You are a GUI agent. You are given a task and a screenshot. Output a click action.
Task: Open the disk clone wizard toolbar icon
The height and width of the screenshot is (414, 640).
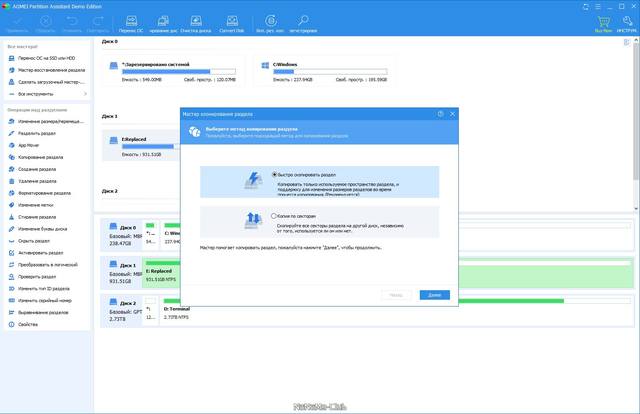pyautogui.click(x=163, y=24)
